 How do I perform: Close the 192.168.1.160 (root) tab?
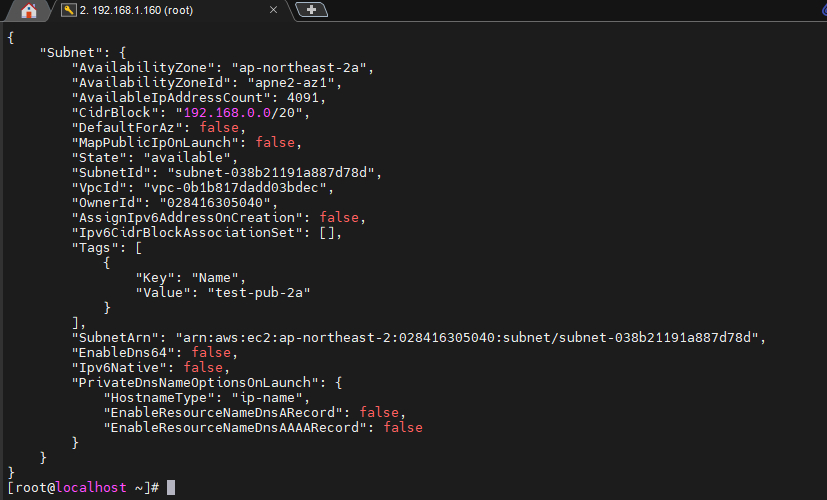273,10
